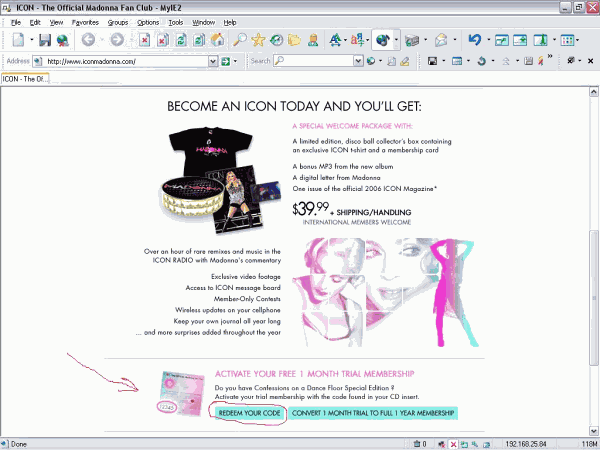
Task: Click the blue Undo arrow icon
Action: pyautogui.click(x=474, y=39)
